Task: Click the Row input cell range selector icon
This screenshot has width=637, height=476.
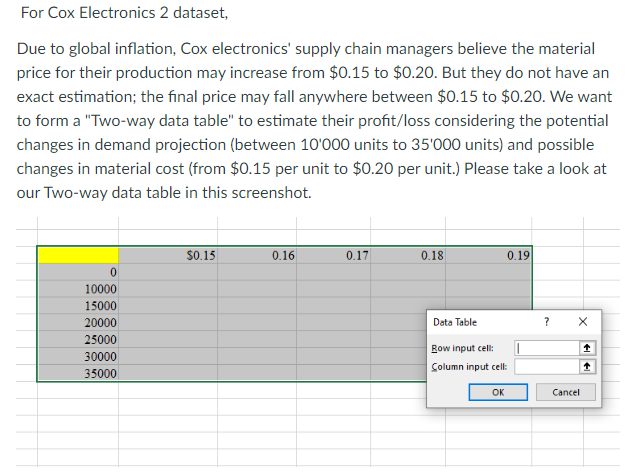Action: point(588,348)
